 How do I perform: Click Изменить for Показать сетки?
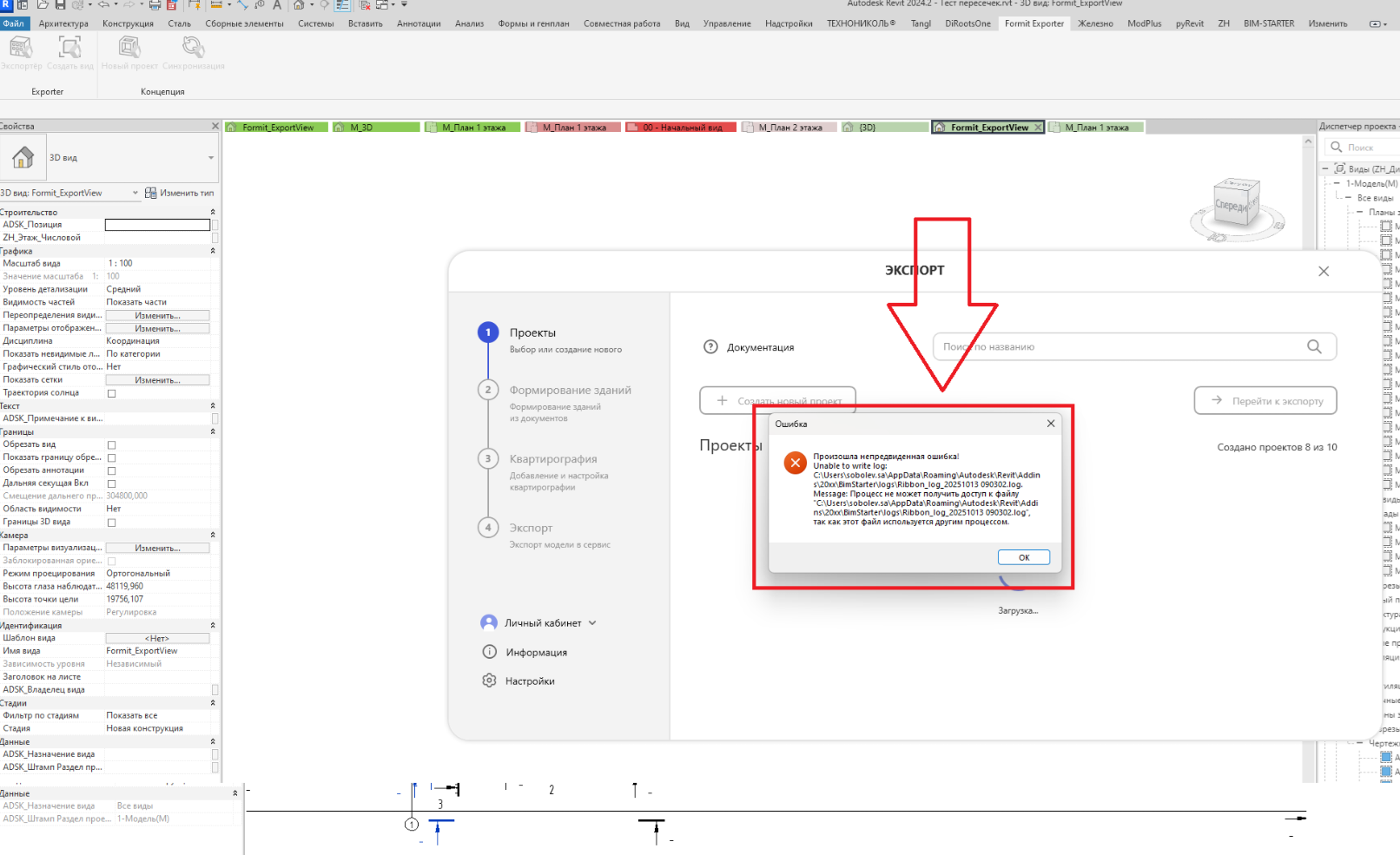tap(157, 380)
